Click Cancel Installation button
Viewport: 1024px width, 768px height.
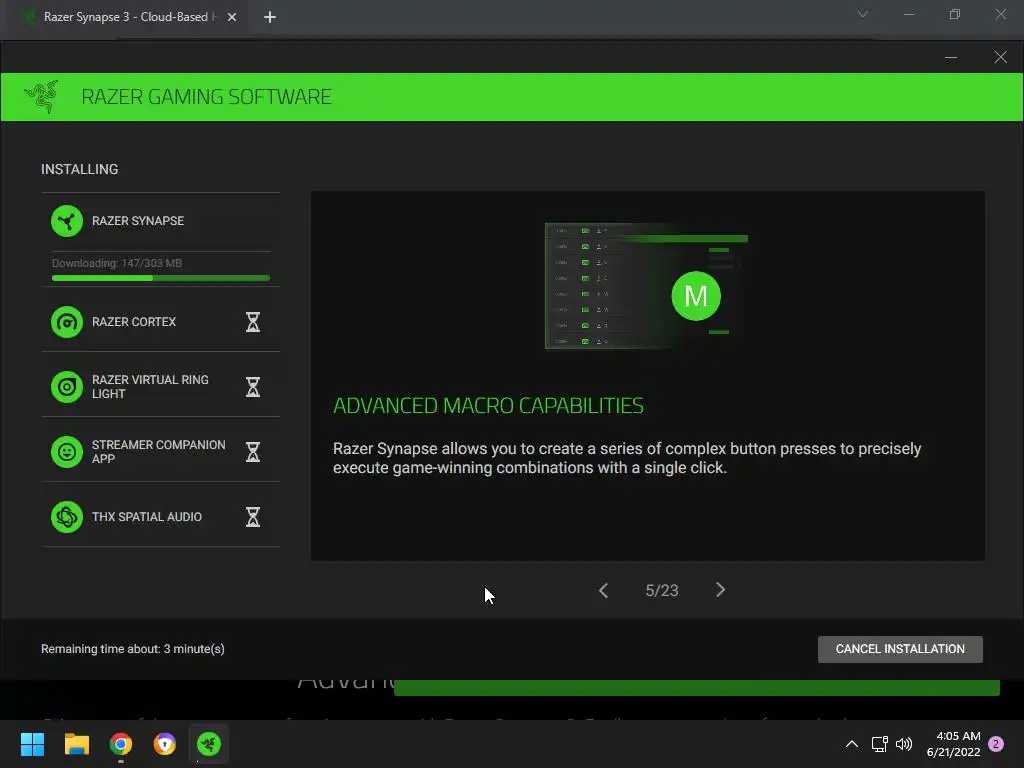point(900,649)
